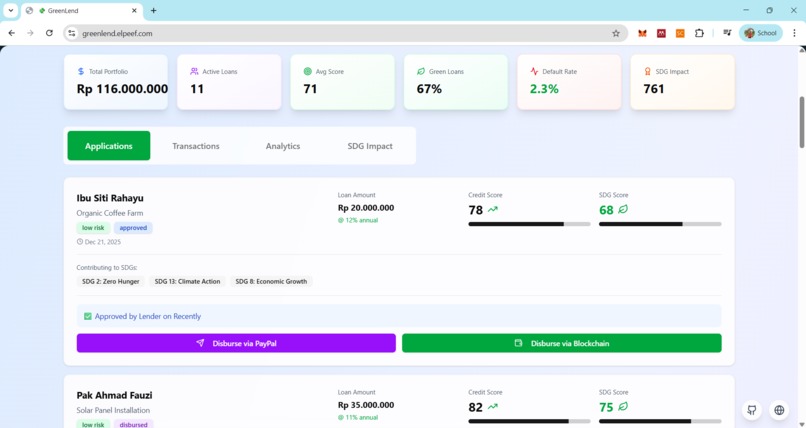
Task: Click Disburse via PayPal button
Action: point(236,343)
